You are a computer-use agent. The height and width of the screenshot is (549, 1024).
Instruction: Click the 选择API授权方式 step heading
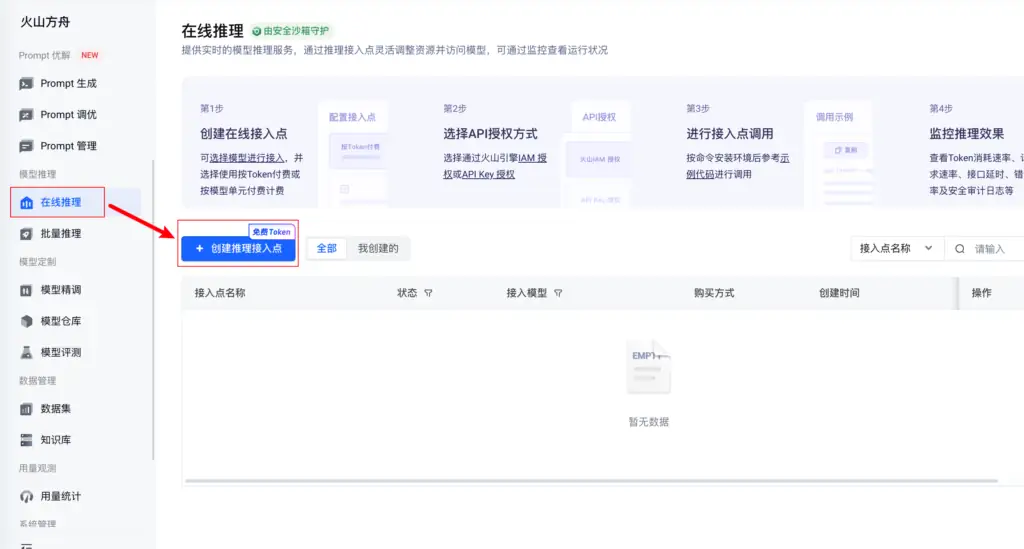(x=490, y=134)
